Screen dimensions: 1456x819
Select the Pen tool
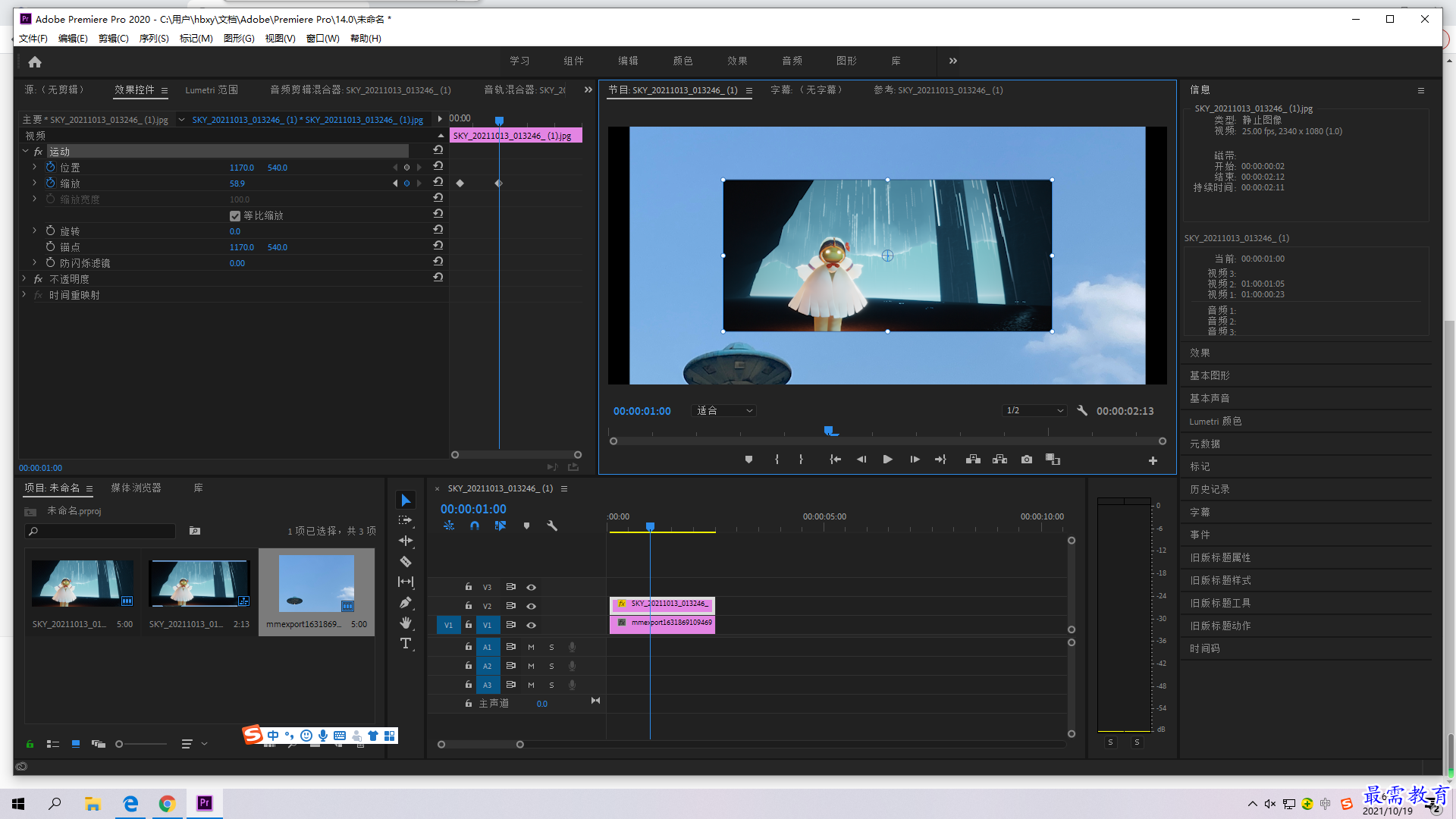tap(406, 602)
